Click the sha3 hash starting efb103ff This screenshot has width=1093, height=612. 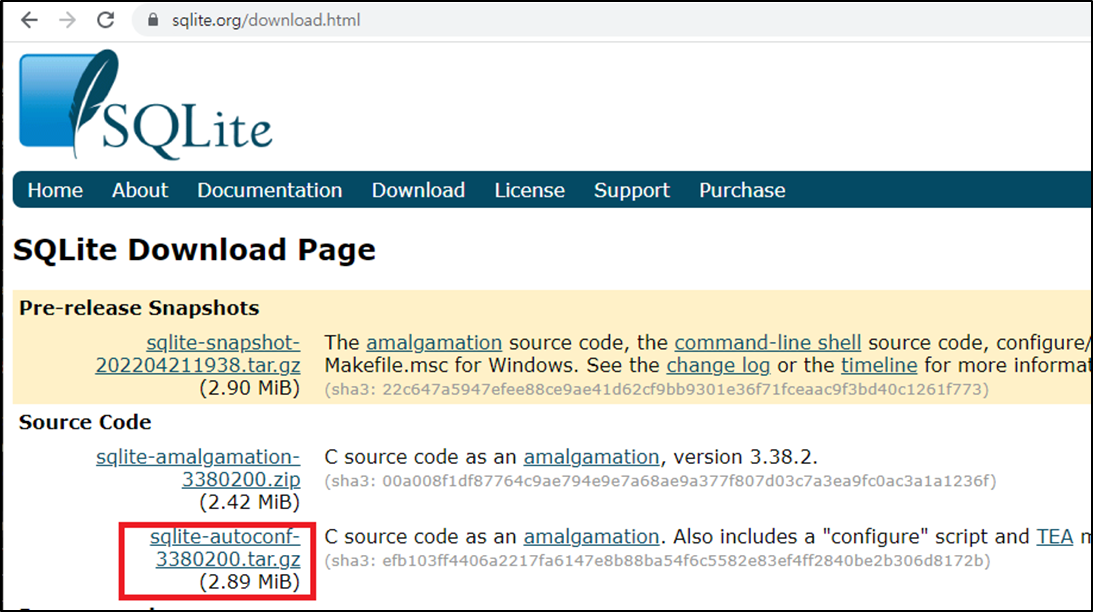tap(657, 560)
